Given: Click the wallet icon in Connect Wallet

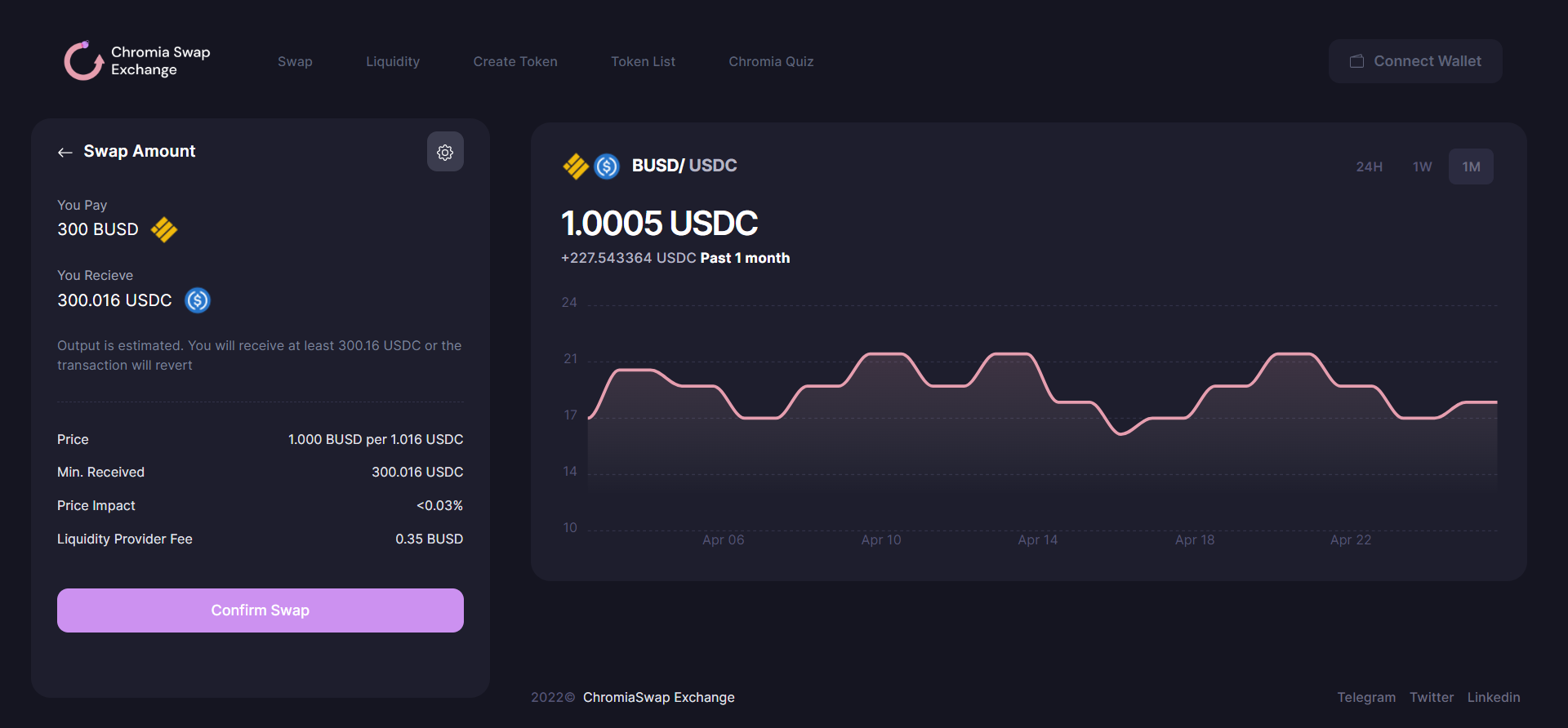Looking at the screenshot, I should pos(1356,61).
